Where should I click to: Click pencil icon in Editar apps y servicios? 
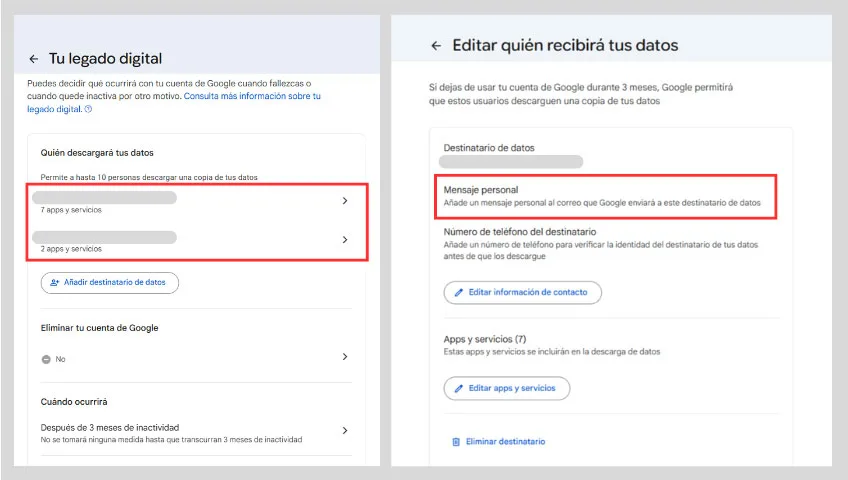pyautogui.click(x=459, y=388)
